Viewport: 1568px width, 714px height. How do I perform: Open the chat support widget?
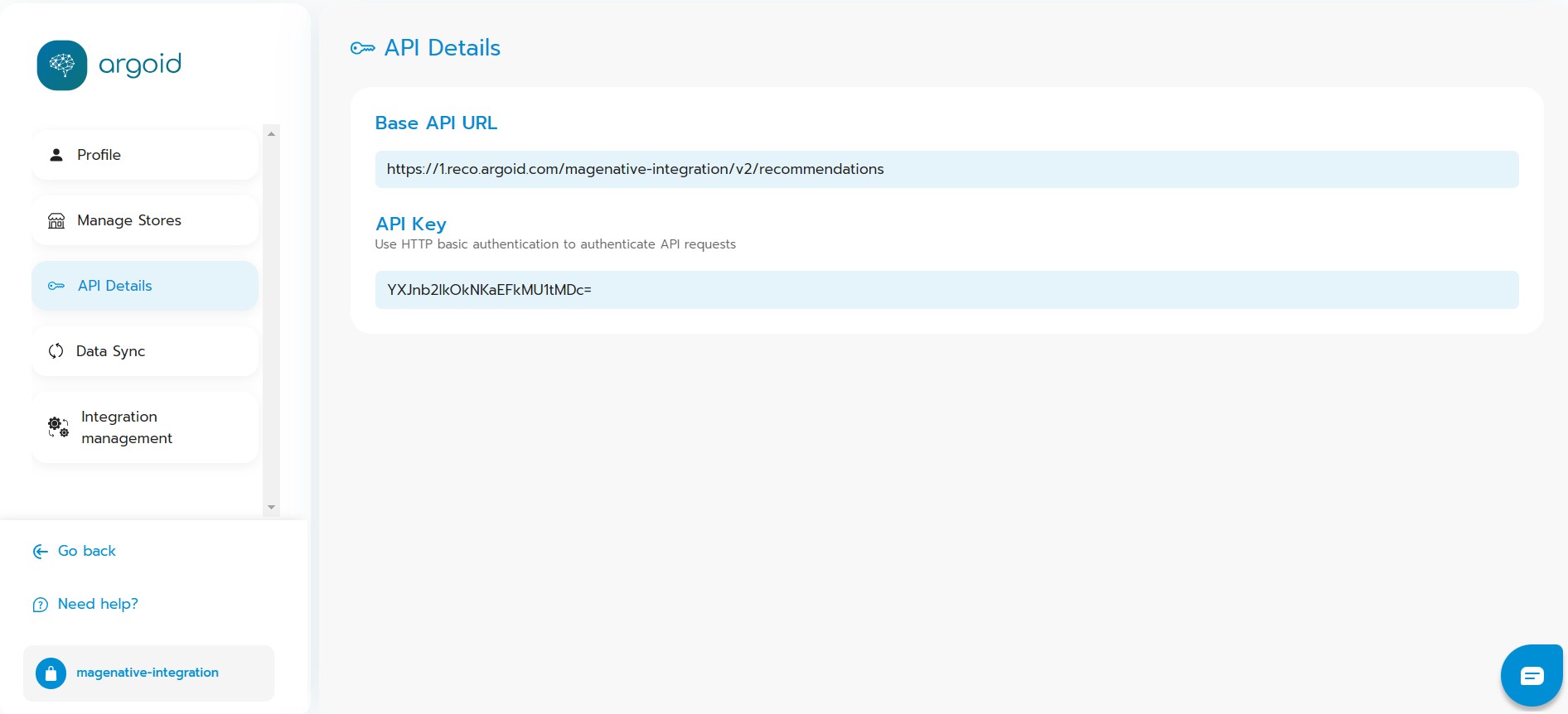tap(1532, 676)
